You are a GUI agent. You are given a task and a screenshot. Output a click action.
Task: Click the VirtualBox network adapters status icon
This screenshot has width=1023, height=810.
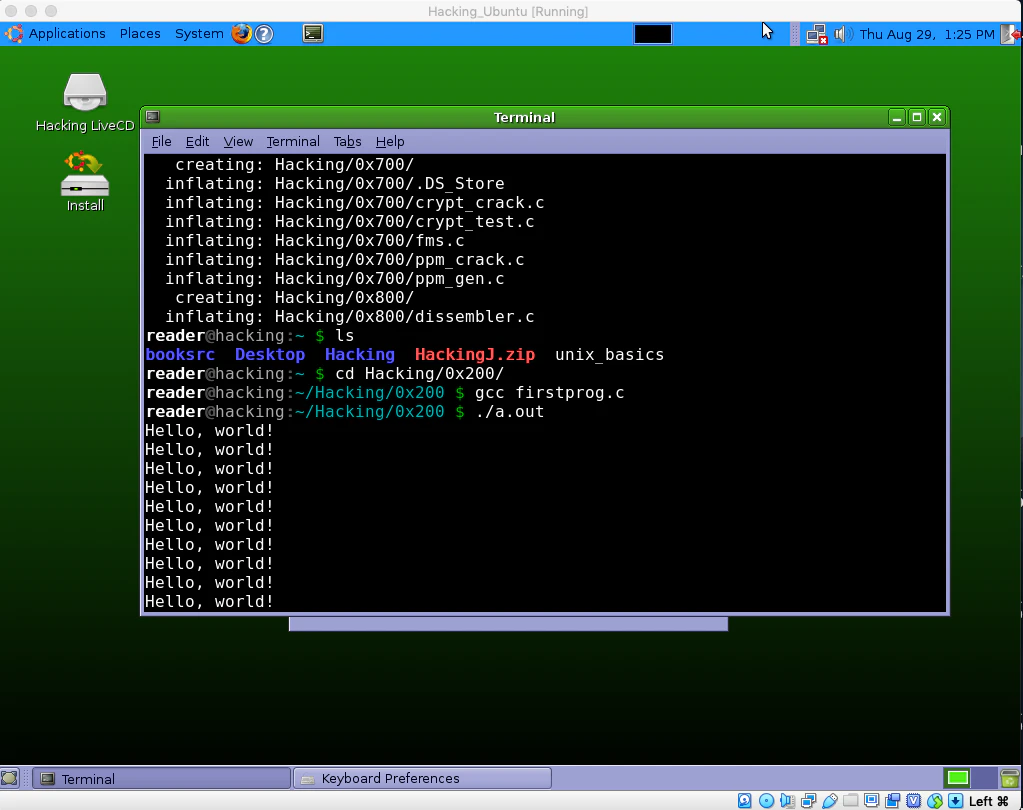809,801
